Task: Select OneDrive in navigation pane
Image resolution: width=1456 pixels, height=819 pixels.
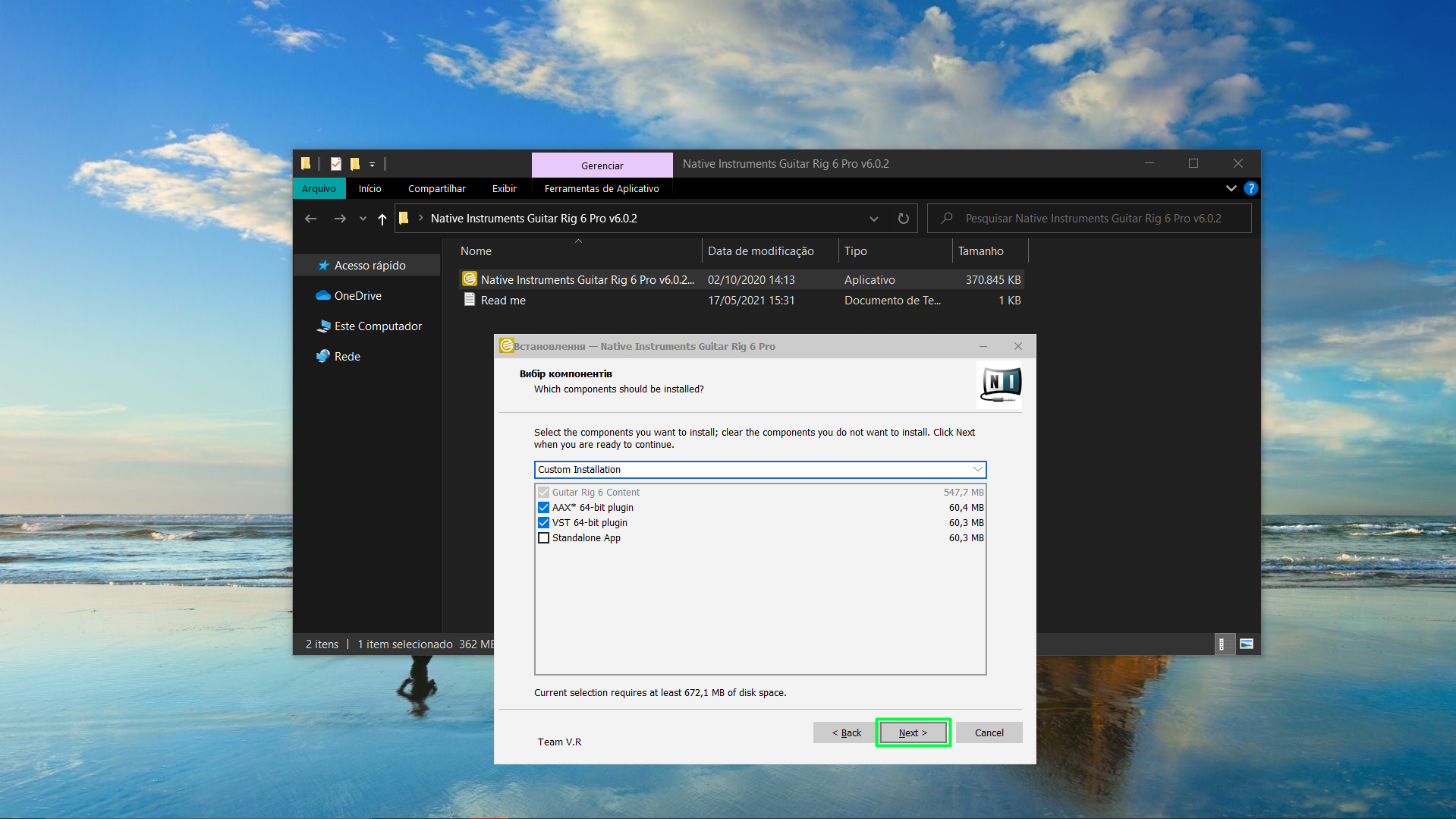Action: [x=357, y=296]
